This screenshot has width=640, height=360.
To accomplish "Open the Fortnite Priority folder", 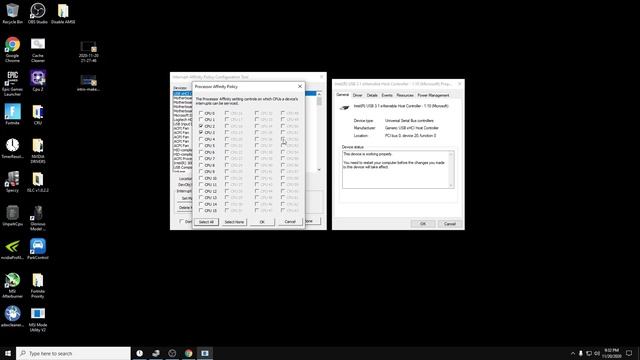I will click(x=38, y=285).
